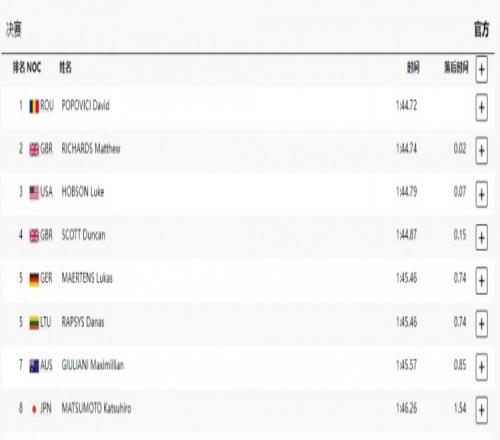Click the Australia flag icon
This screenshot has height=440, width=500.
click(x=34, y=366)
